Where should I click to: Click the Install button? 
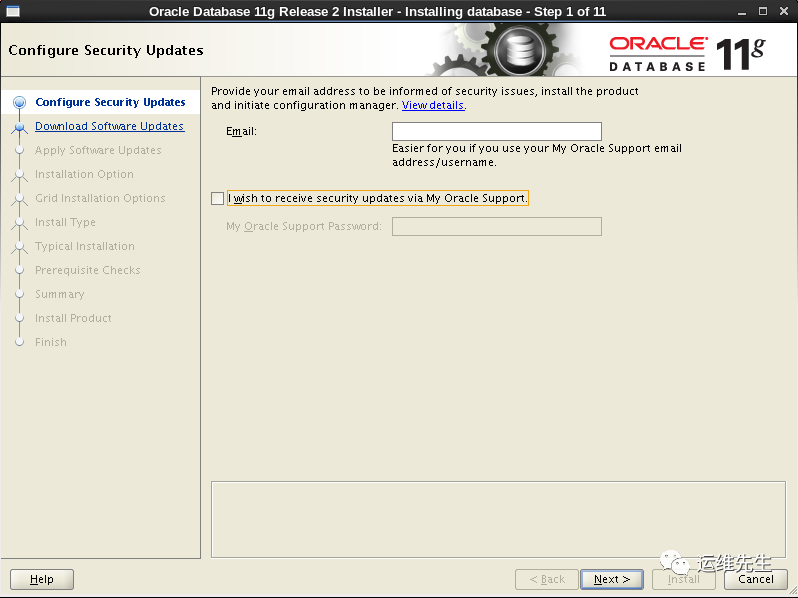(683, 579)
